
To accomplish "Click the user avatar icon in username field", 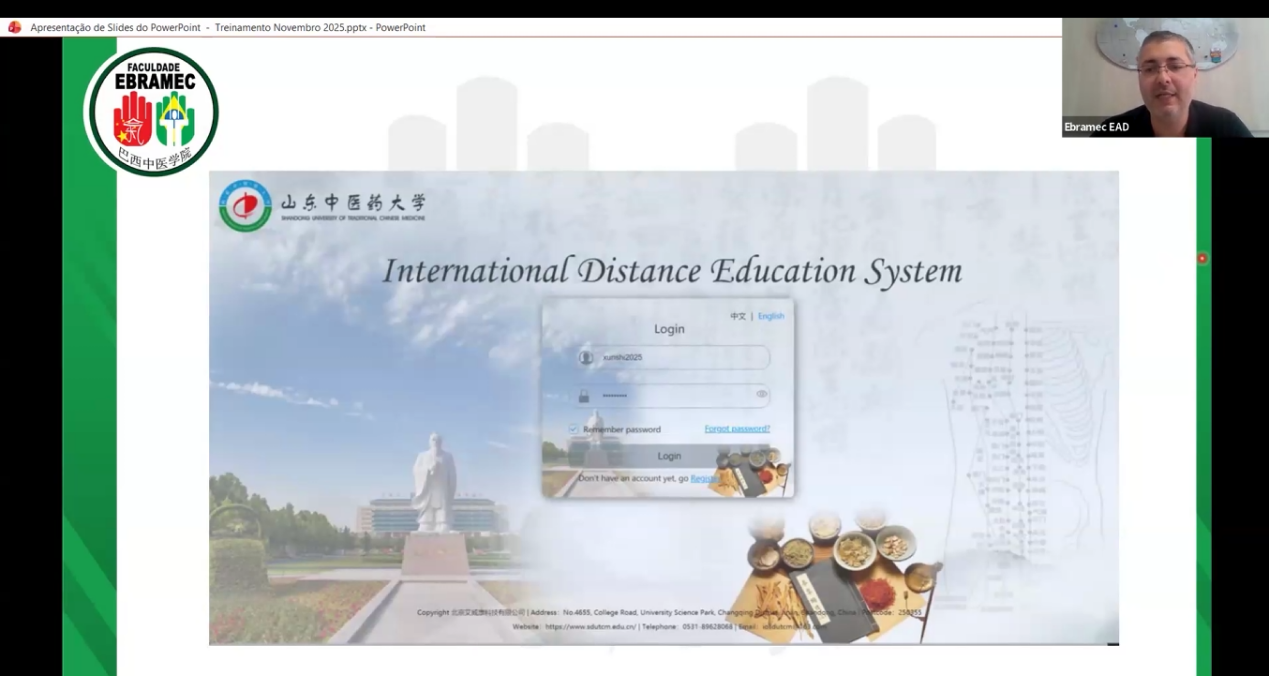I will (586, 358).
